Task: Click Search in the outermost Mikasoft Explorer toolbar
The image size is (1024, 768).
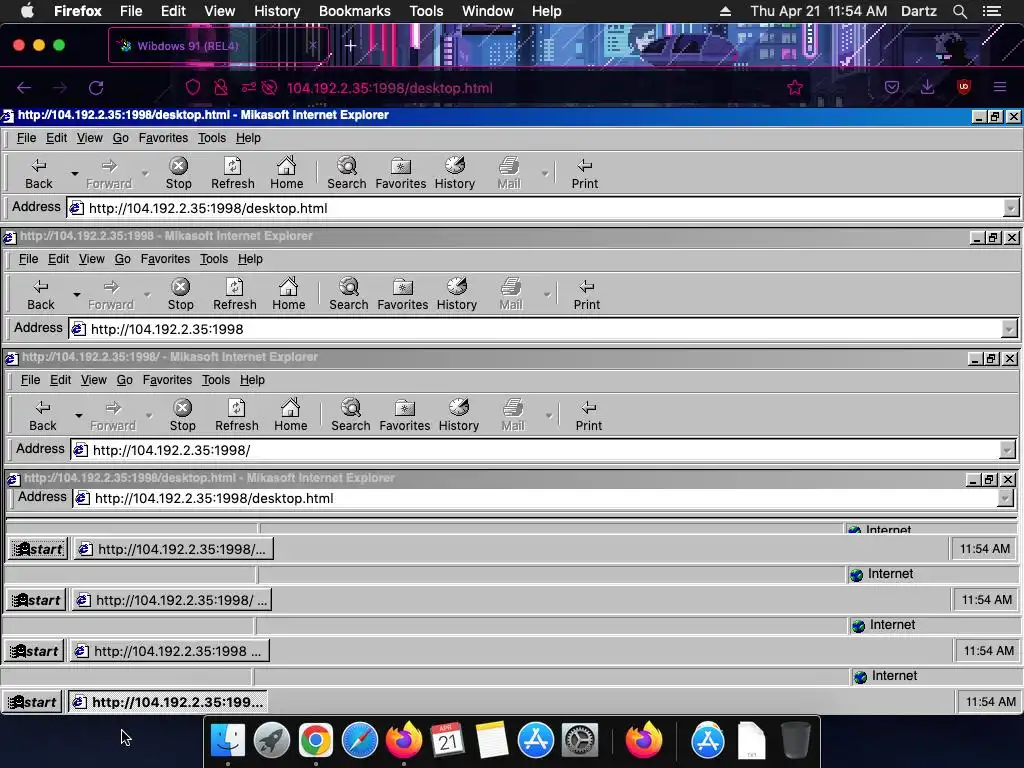Action: (347, 174)
